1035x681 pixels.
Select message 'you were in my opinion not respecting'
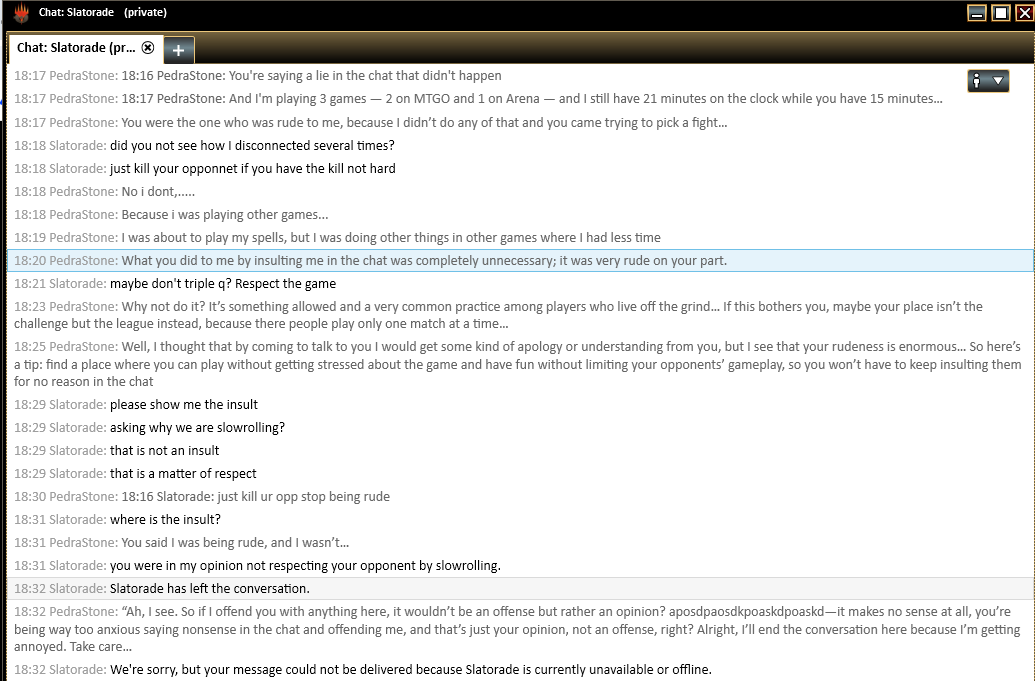(x=520, y=566)
